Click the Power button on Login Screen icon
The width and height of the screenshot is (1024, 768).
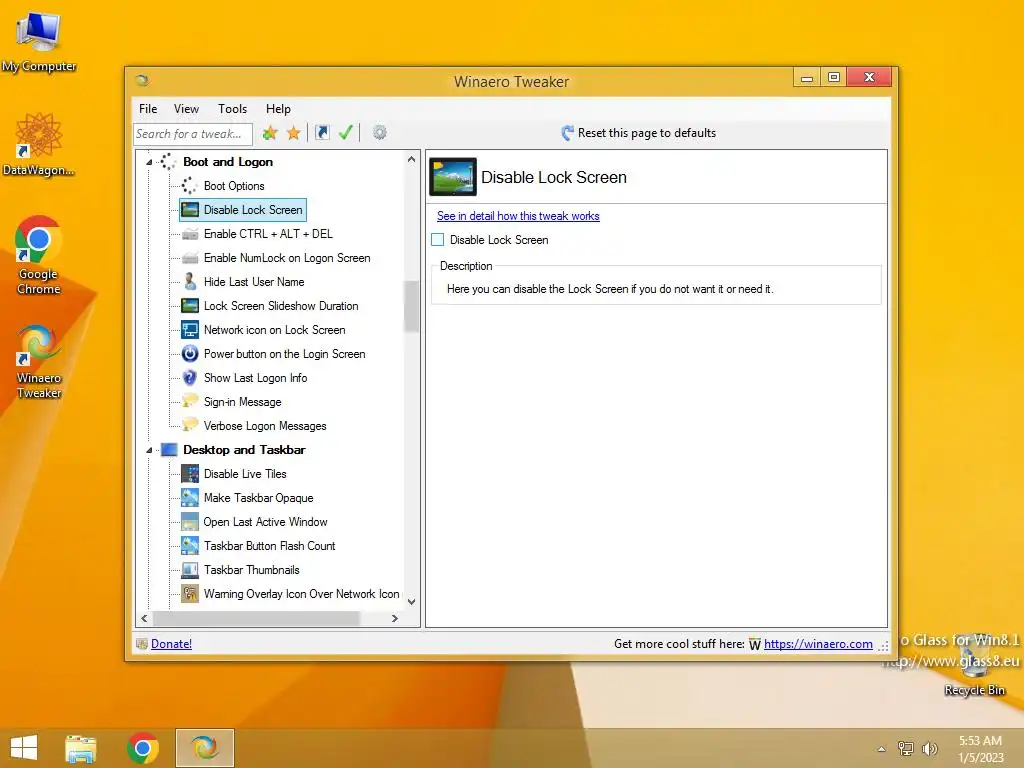pyautogui.click(x=190, y=354)
